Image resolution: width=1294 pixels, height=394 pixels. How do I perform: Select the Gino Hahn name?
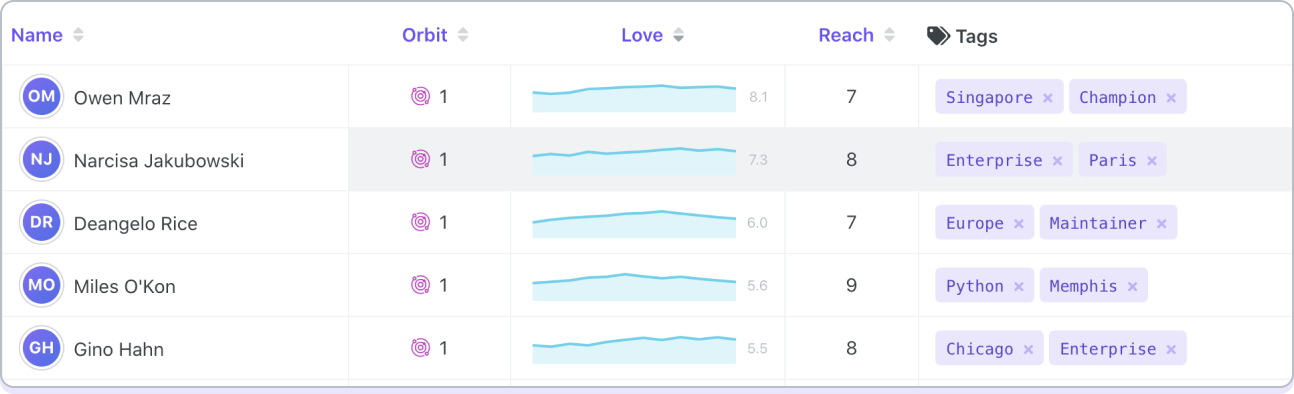[118, 350]
